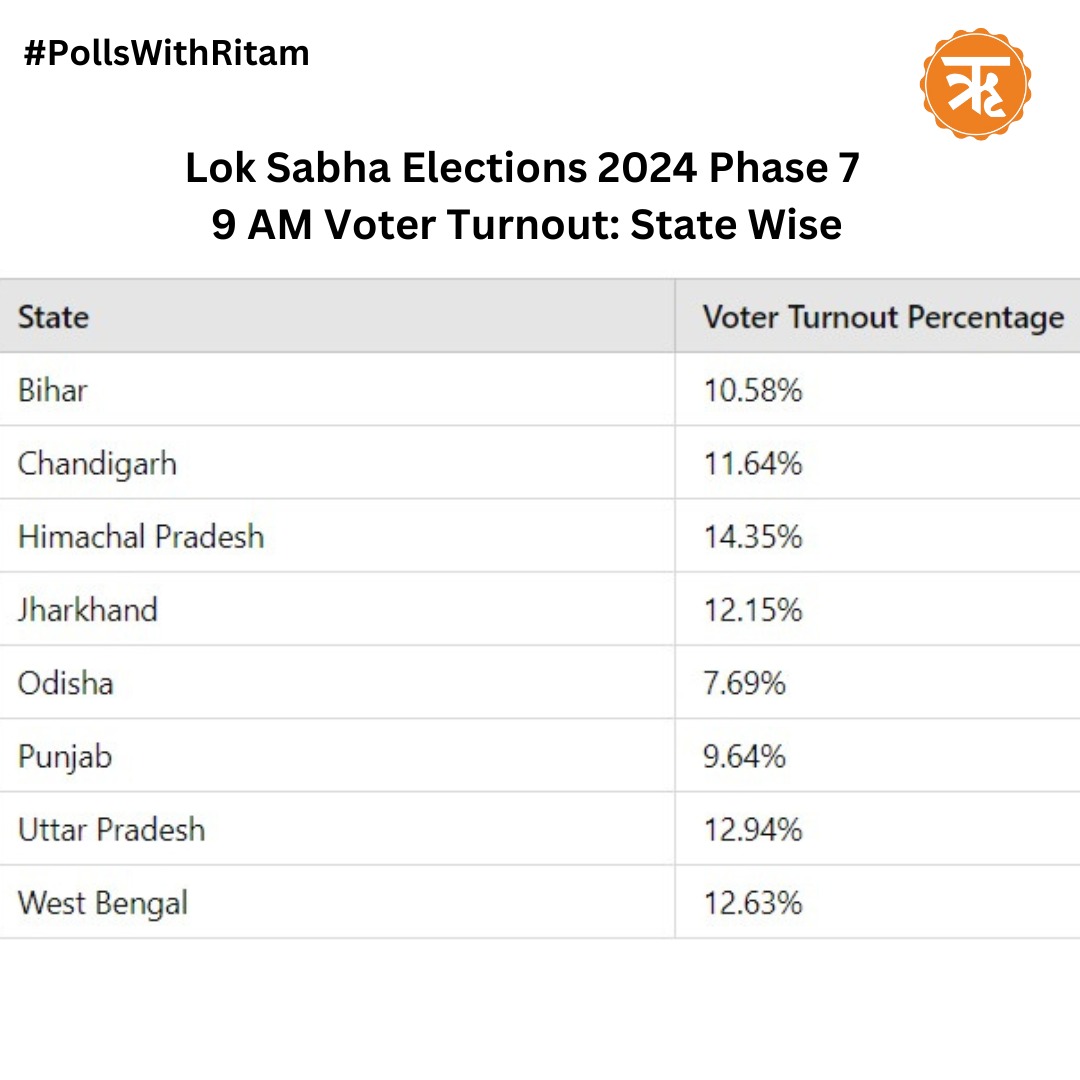Click the 10.58% turnout value
Screen dimensions: 1080x1080
753,391
